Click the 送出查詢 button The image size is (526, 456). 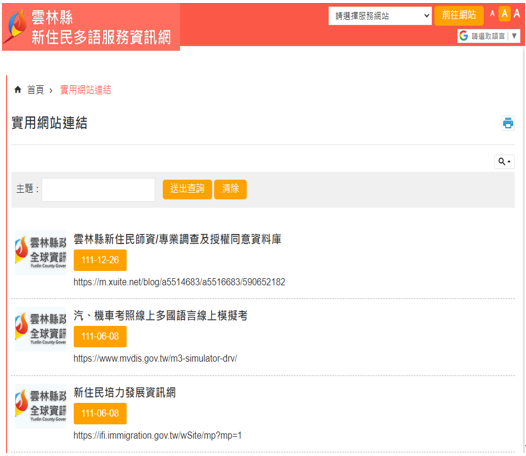tap(187, 189)
